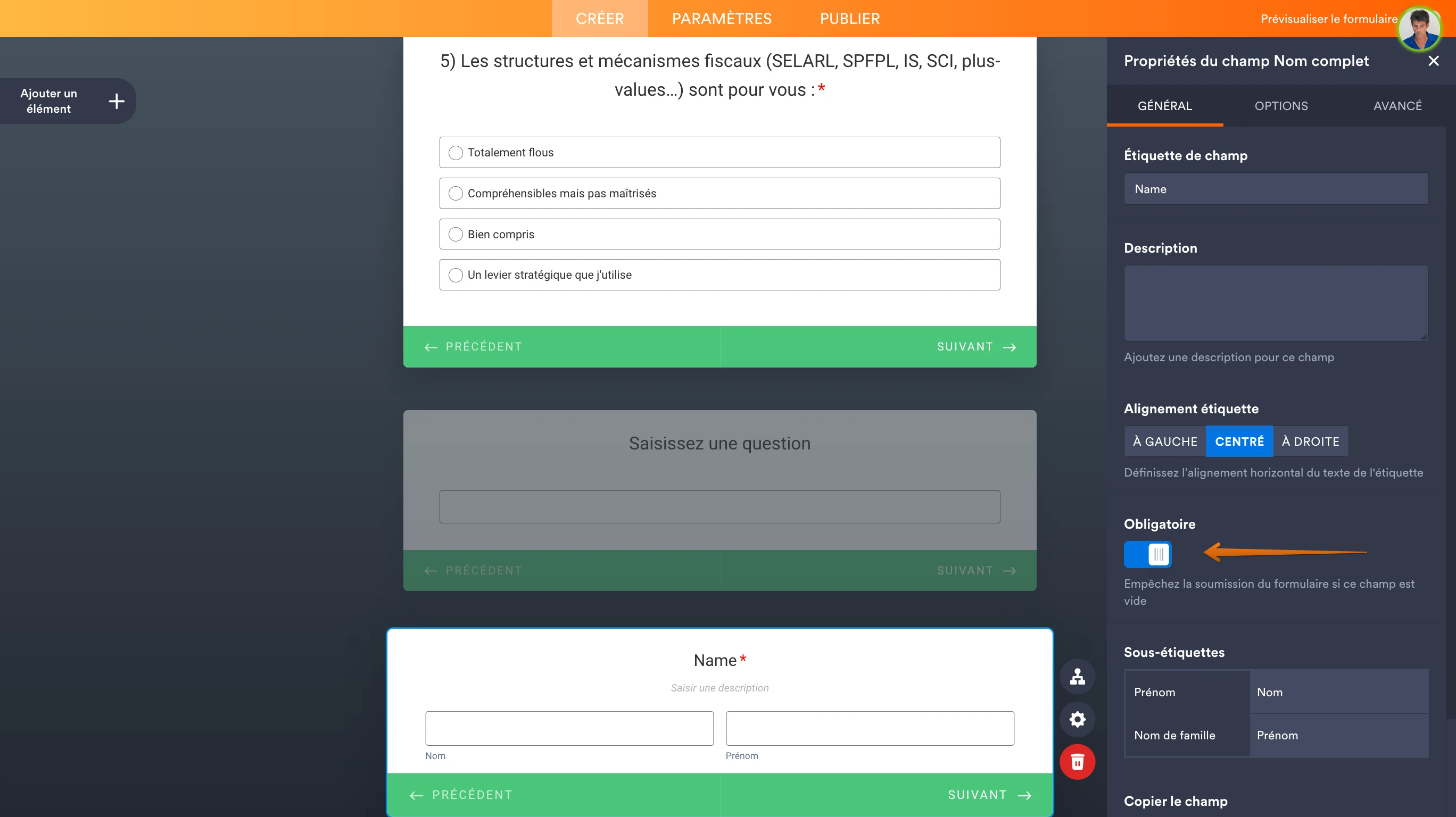Screen dimensions: 1456x817
Task: Click 'Ajouter un élément' button
Action: [x=67, y=101]
